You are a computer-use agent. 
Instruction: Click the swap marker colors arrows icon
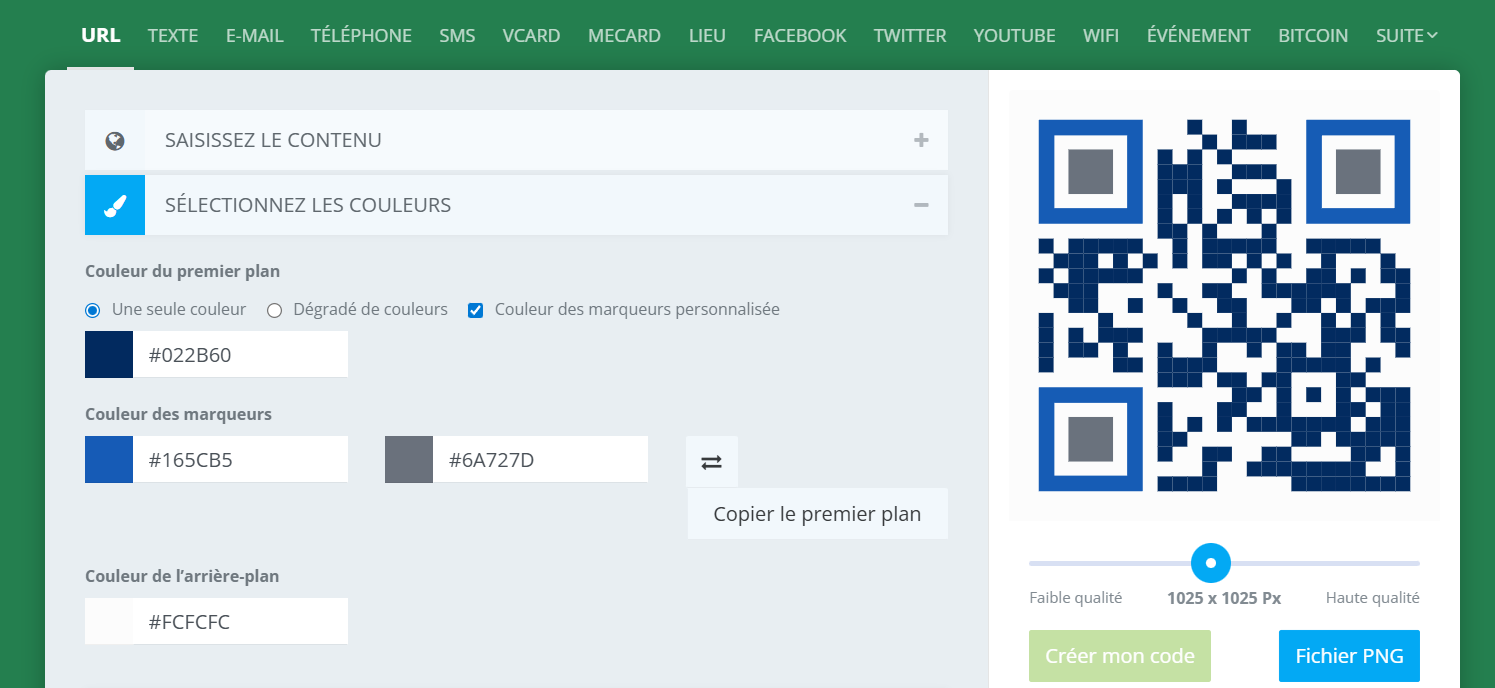[711, 462]
